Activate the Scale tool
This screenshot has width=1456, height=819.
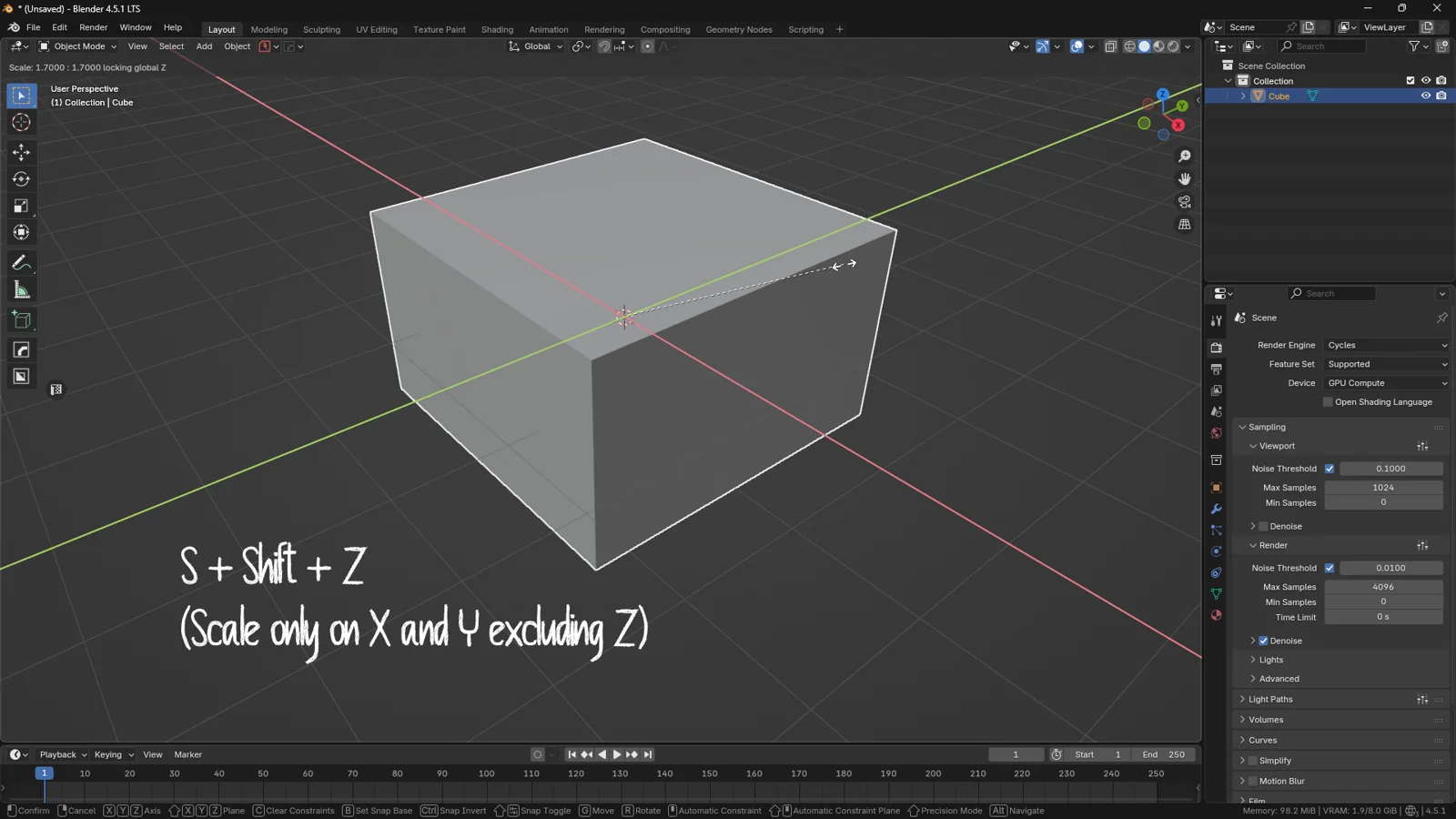point(21,207)
